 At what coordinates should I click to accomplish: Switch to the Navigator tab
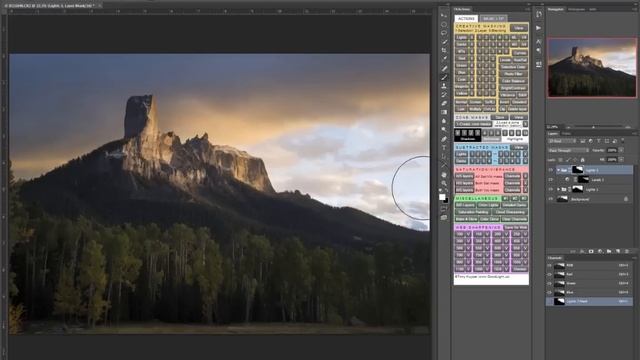point(556,9)
